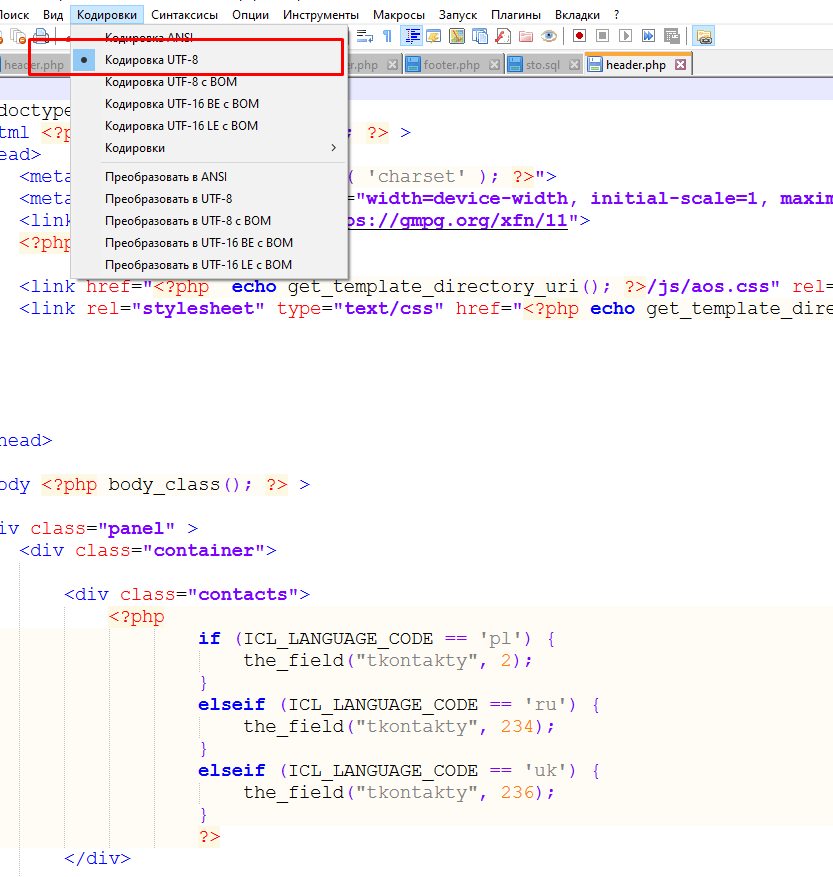Screen dimensions: 833x877
Task: Click the show all characters pilcrow icon
Action: click(387, 36)
